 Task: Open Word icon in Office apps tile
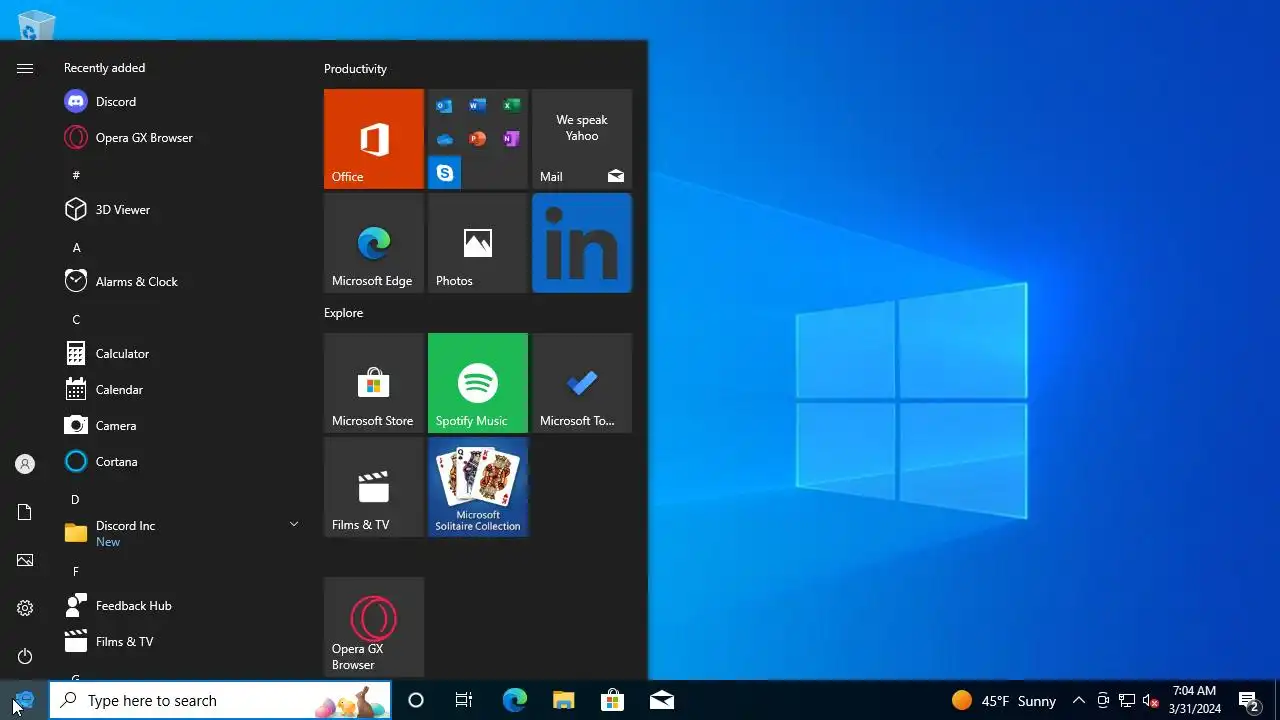[x=478, y=106]
